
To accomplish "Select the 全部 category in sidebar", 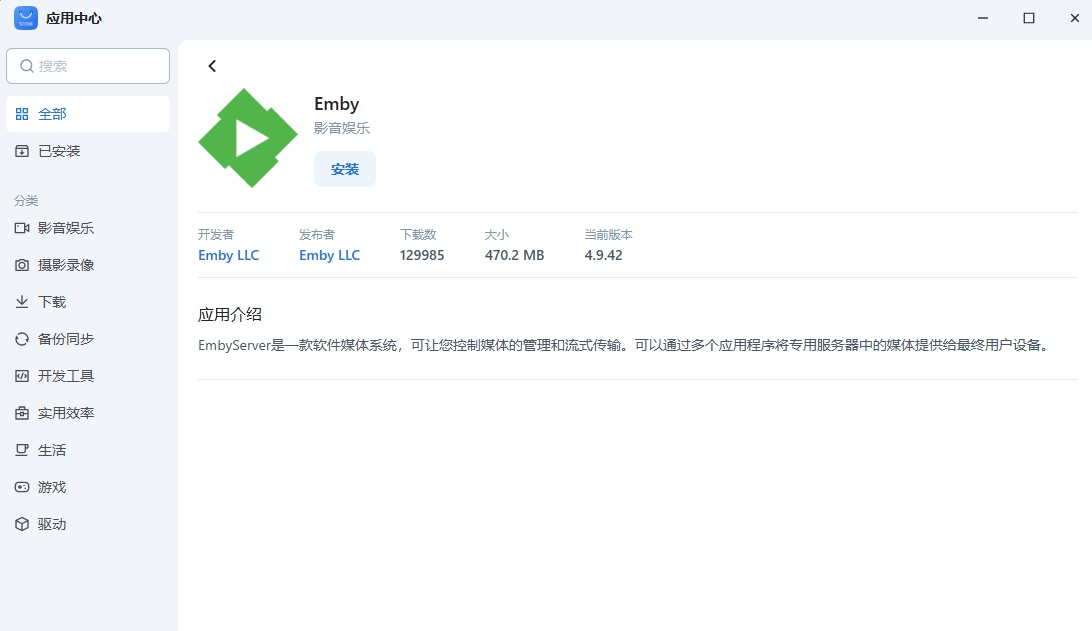I will (88, 114).
